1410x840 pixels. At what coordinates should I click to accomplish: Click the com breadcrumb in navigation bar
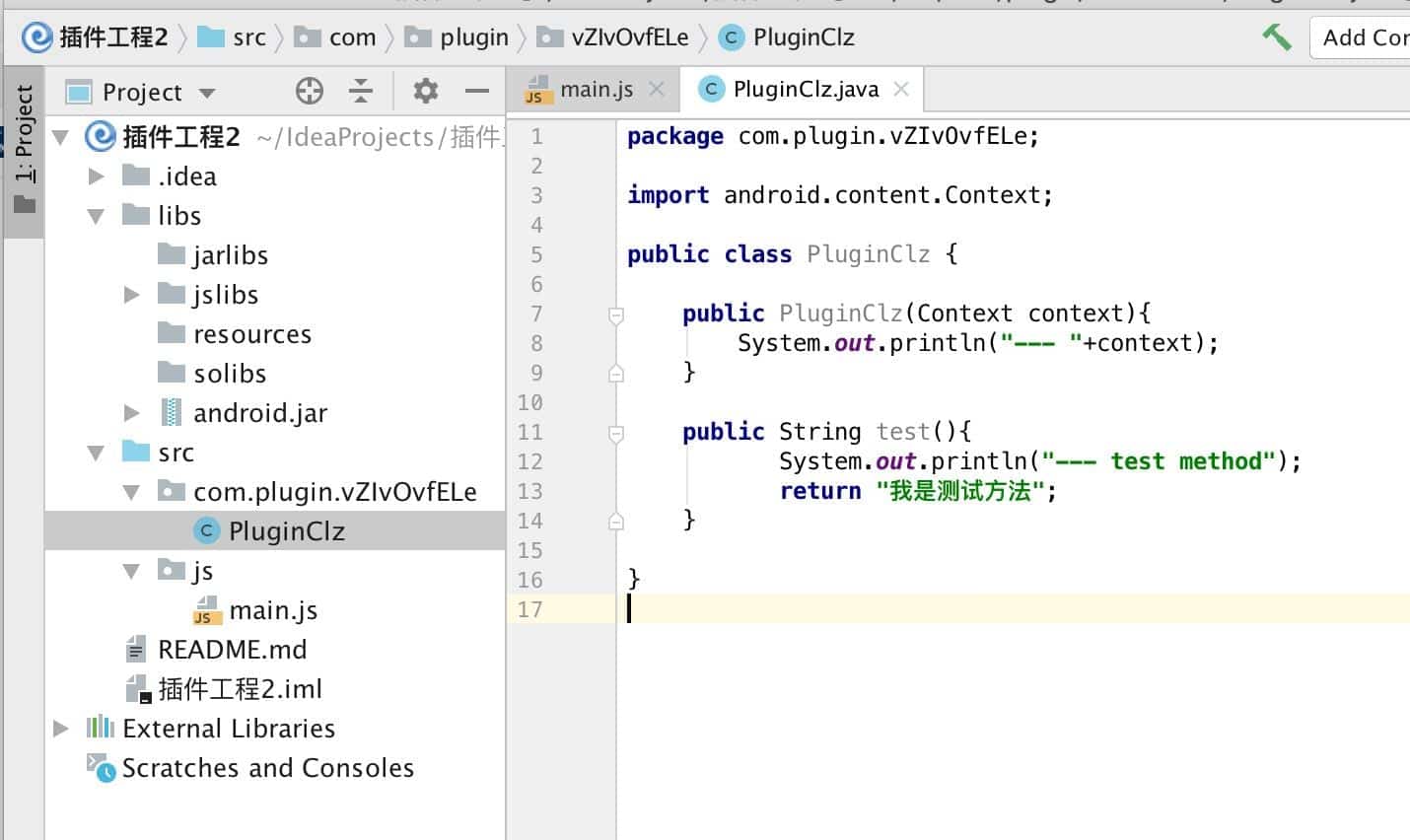pyautogui.click(x=336, y=37)
